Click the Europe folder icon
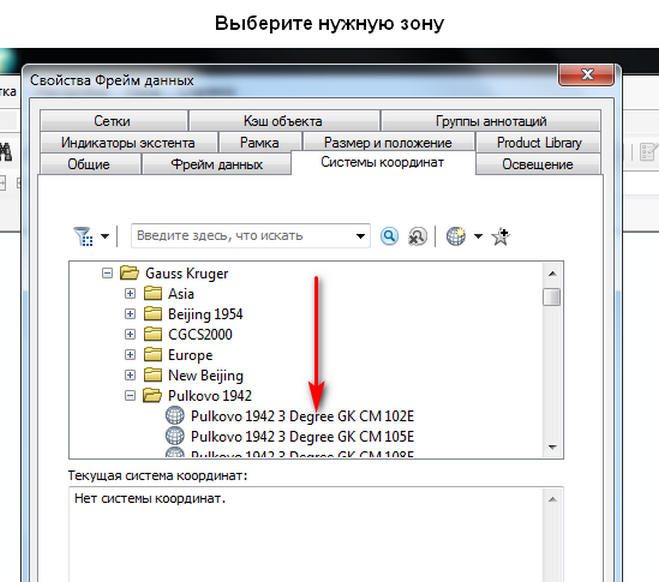Image resolution: width=659 pixels, height=582 pixels. [x=153, y=354]
